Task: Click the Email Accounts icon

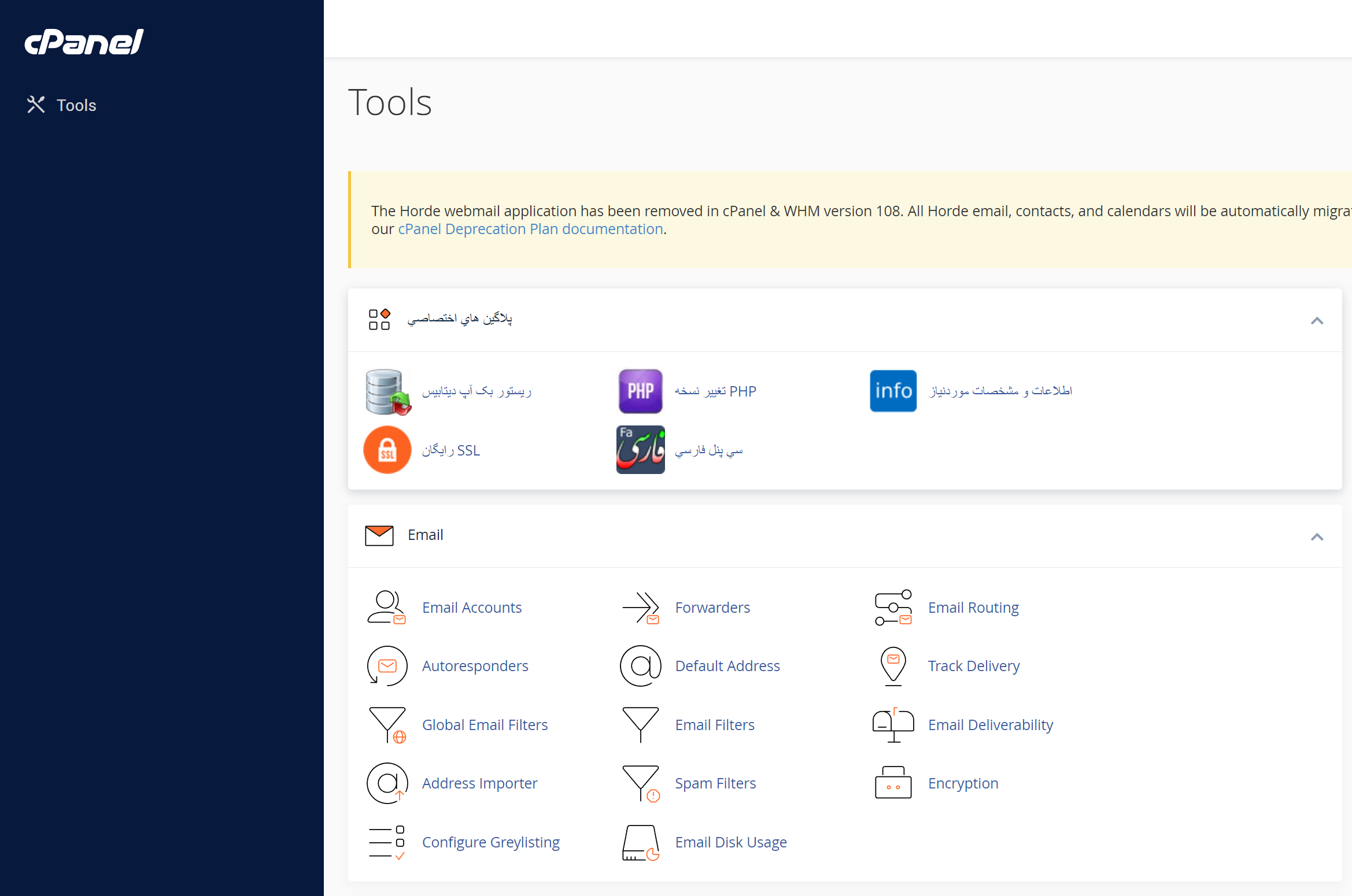Action: tap(386, 607)
